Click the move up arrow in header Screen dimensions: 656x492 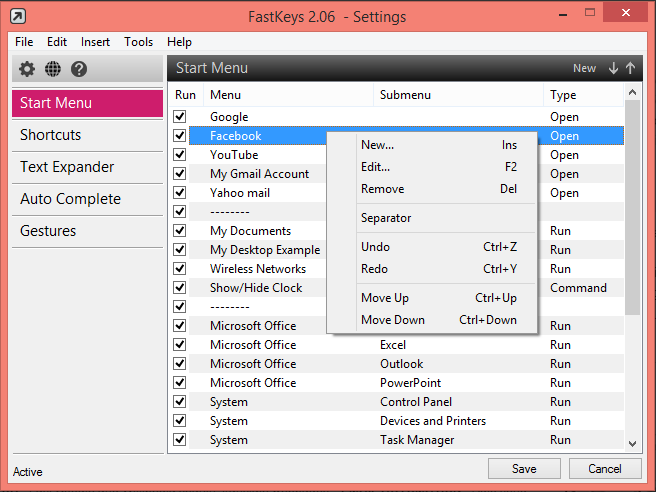(x=630, y=68)
